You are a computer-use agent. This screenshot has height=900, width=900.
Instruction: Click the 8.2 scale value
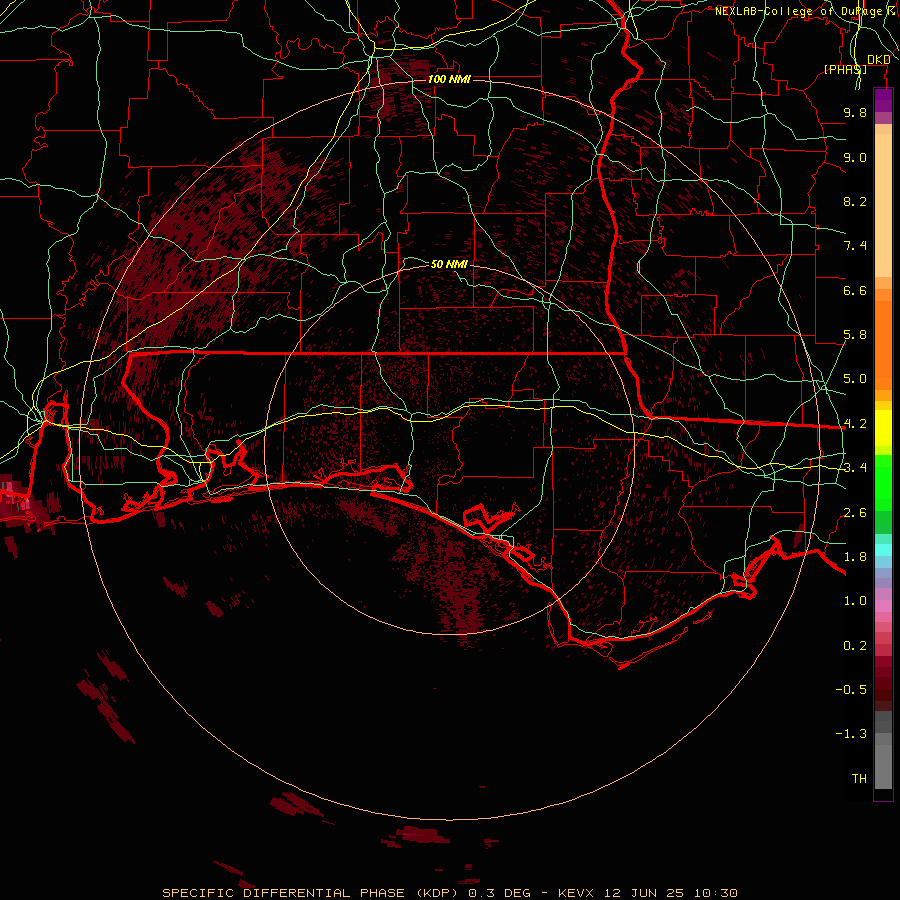point(855,201)
